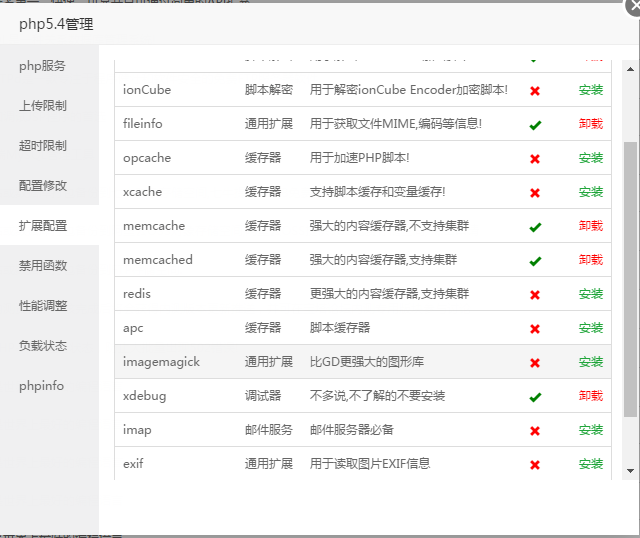The width and height of the screenshot is (640, 538).
Task: Click the 调试器 type cell
Action: click(x=263, y=396)
